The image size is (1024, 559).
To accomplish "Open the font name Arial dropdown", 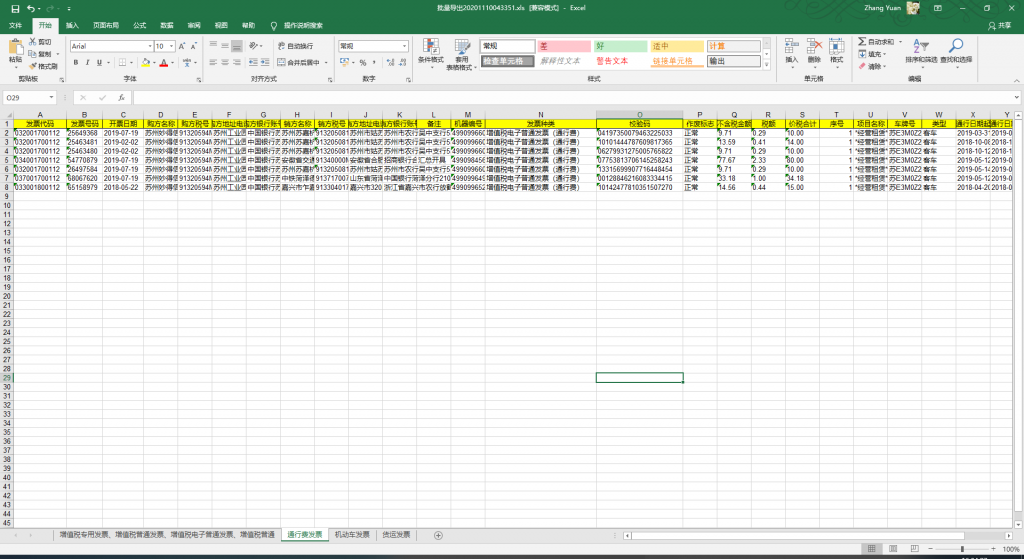I will (x=150, y=46).
